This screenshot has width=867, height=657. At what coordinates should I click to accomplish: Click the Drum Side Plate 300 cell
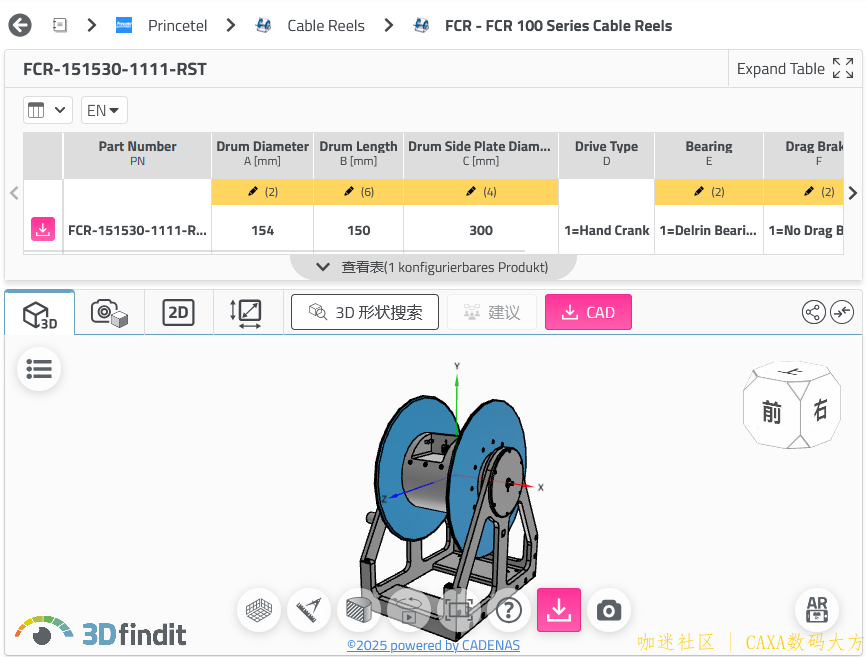(481, 231)
